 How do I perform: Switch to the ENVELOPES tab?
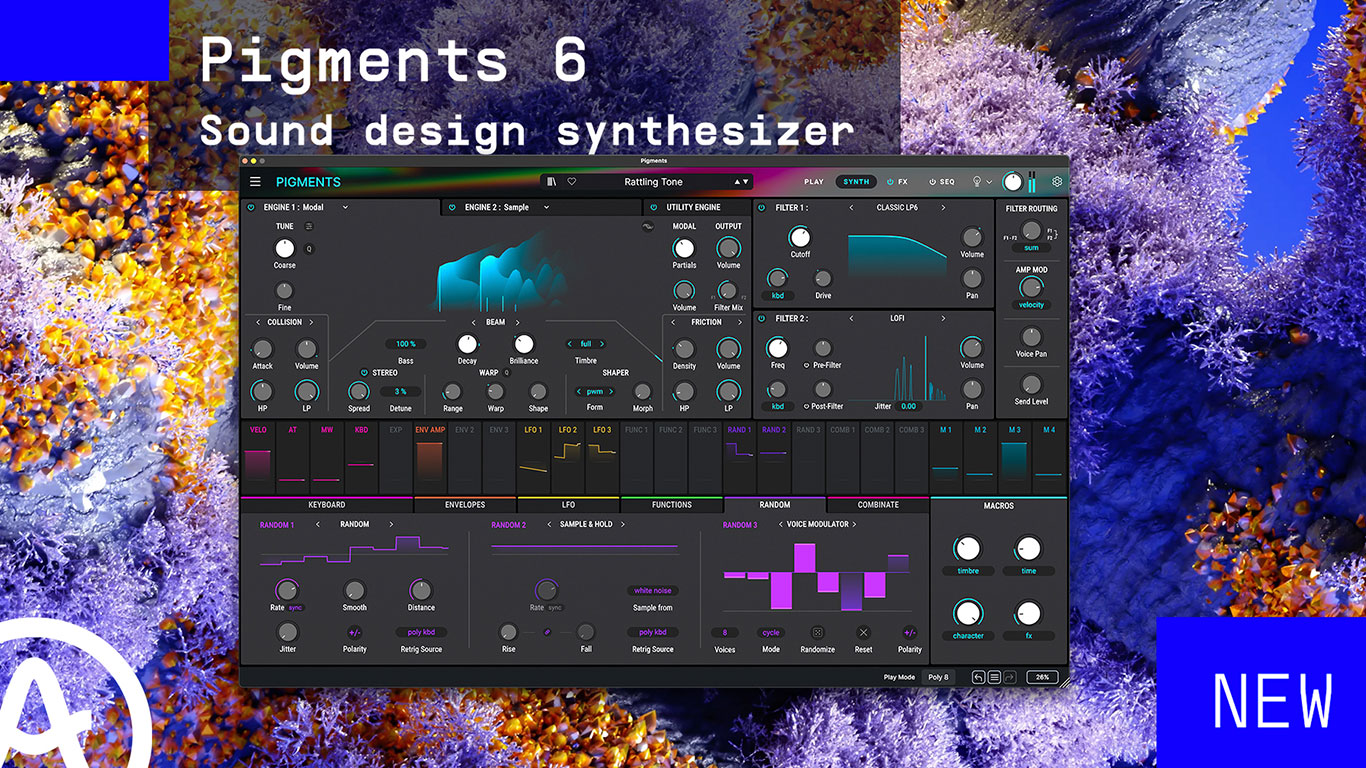(x=465, y=505)
